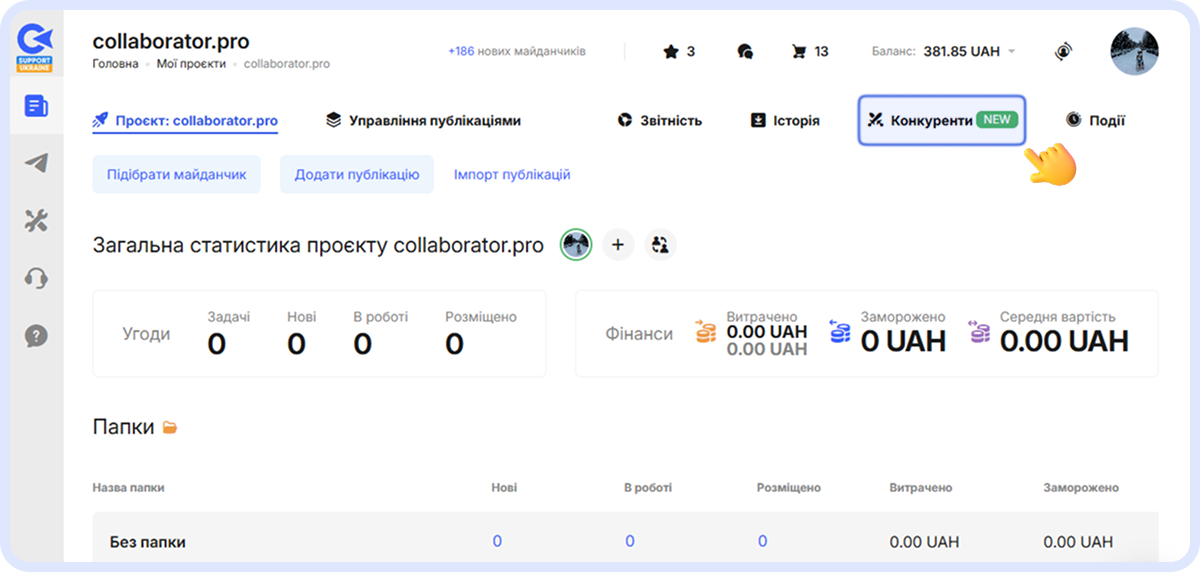Click the В роботі count 0 in Без папки row
This screenshot has width=1200, height=572.
(x=630, y=541)
